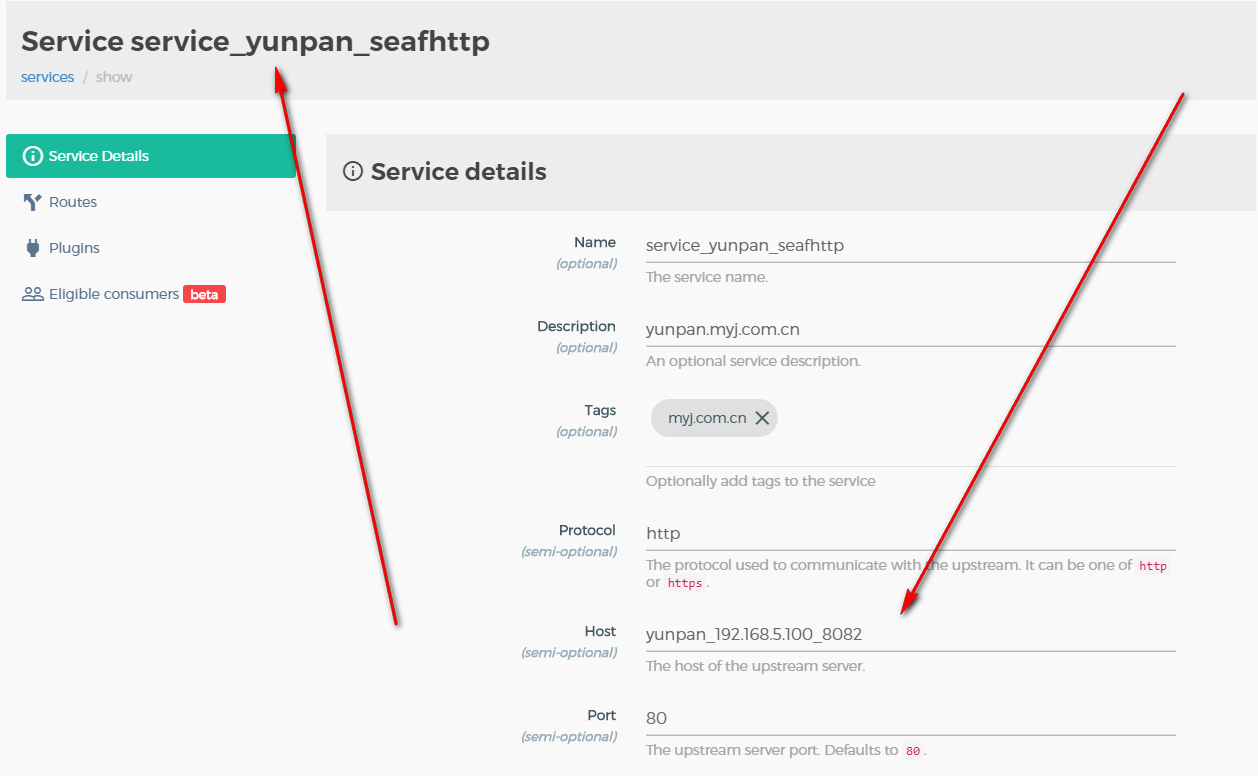This screenshot has width=1258, height=776.
Task: Click the red beta badge
Action: pos(204,294)
